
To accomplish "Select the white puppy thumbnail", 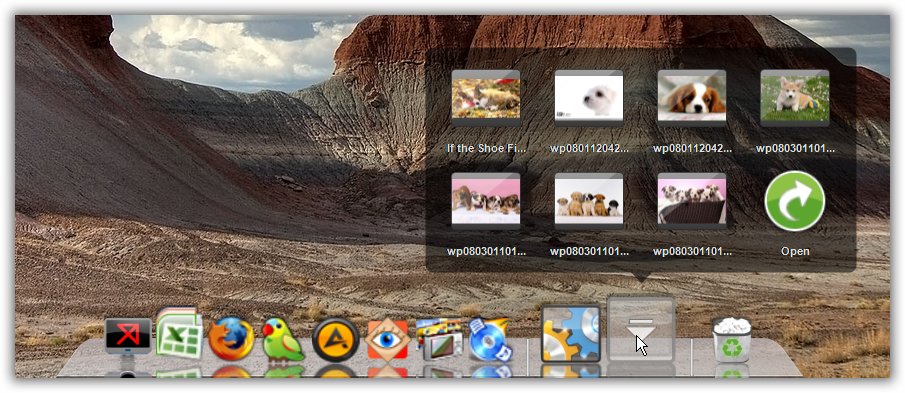I will coord(589,98).
